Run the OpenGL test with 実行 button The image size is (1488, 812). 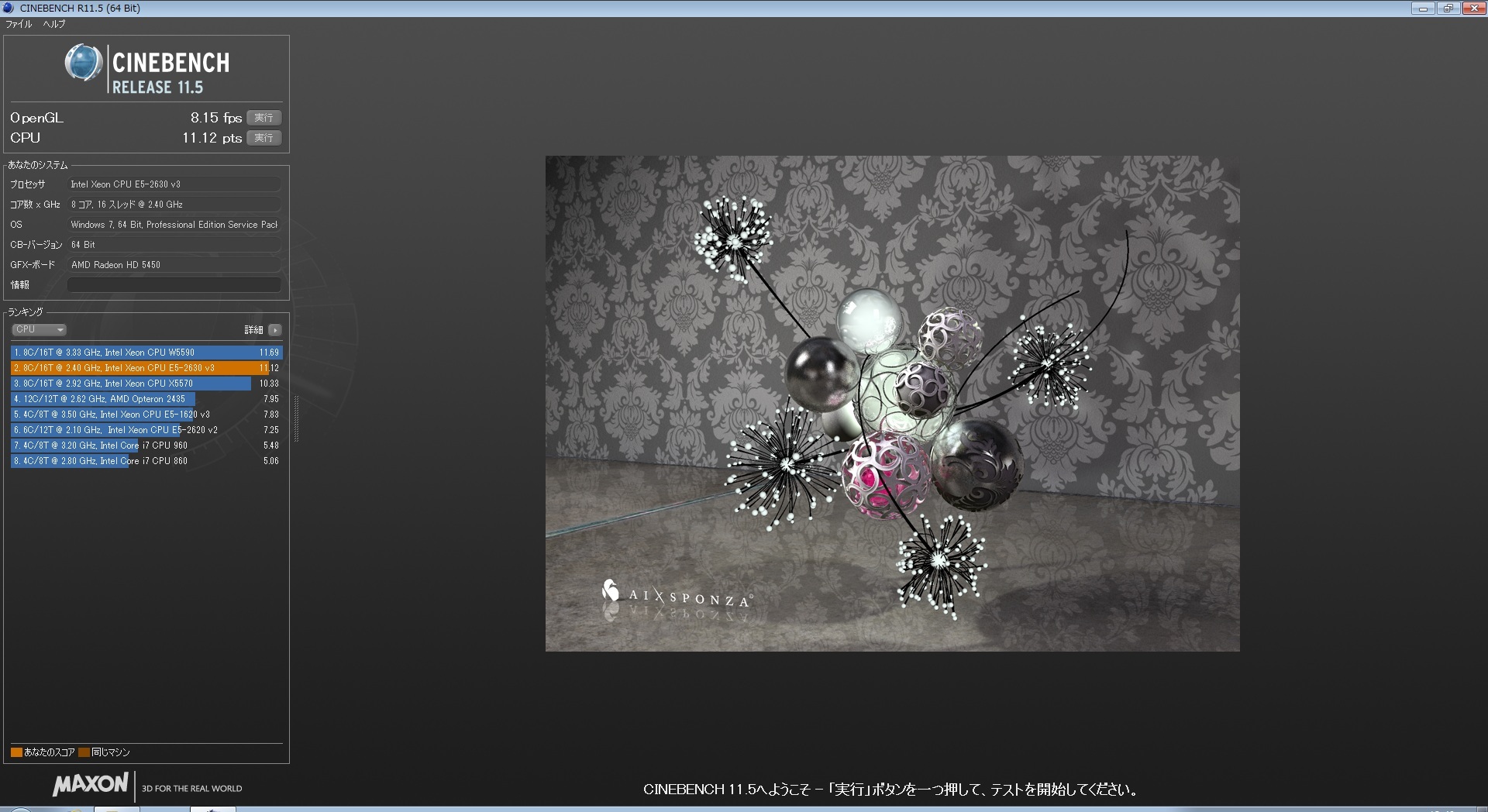point(263,118)
